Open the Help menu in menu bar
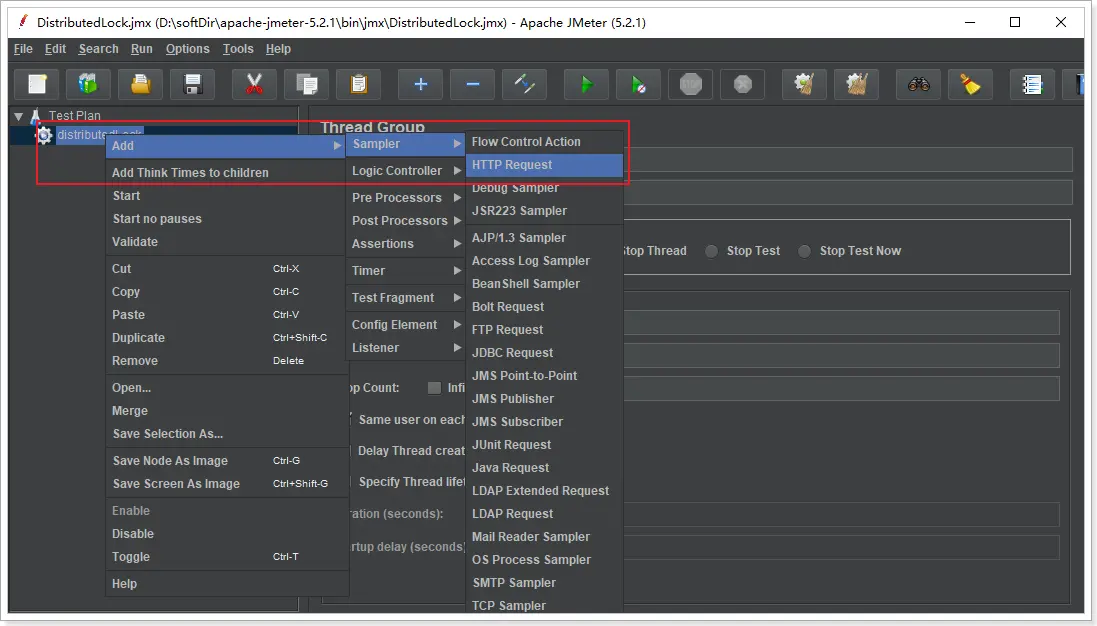The height and width of the screenshot is (626, 1097). (x=278, y=49)
